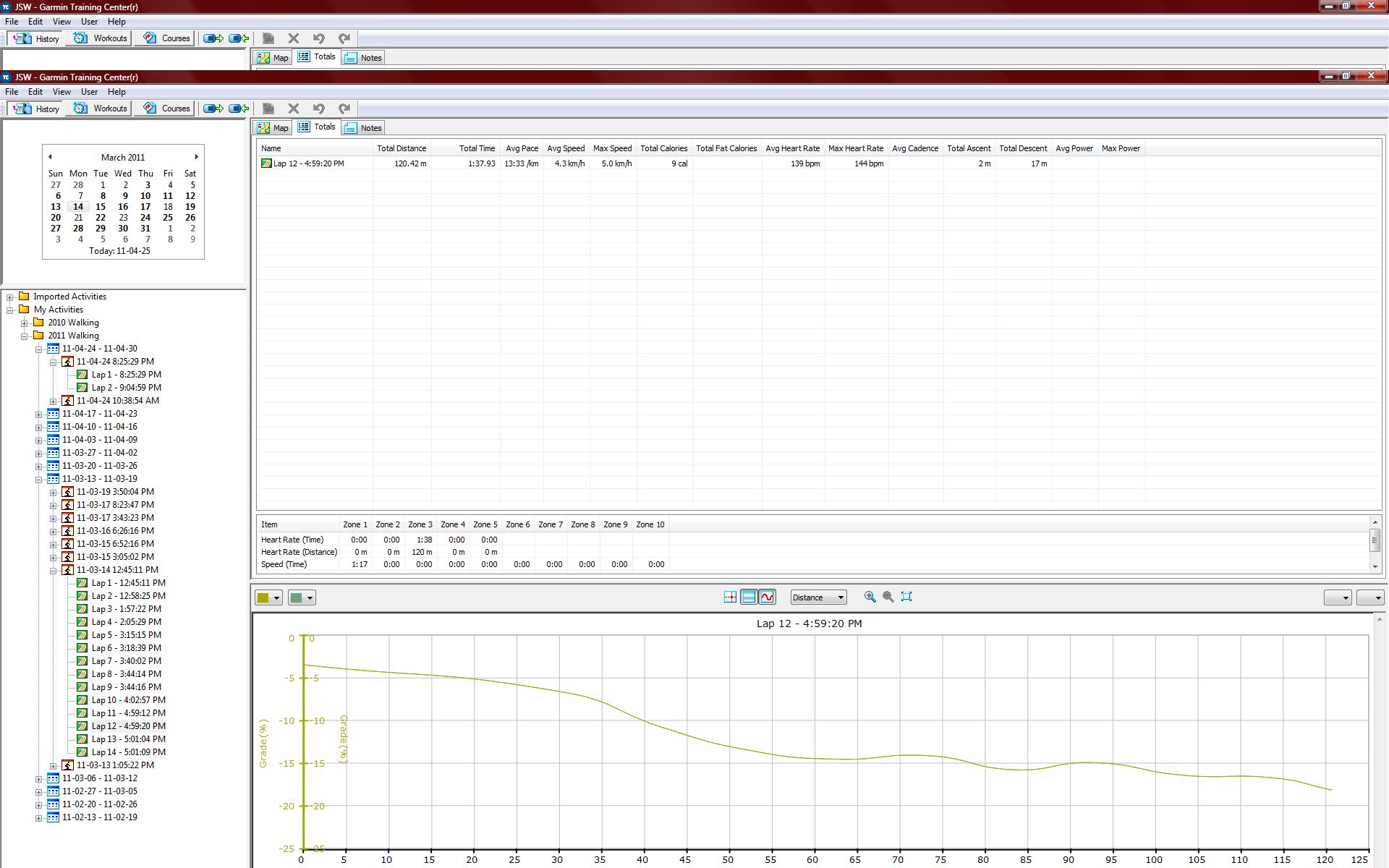Sort by Total Distance column header
Viewport: 1389px width, 868px height.
coord(402,148)
